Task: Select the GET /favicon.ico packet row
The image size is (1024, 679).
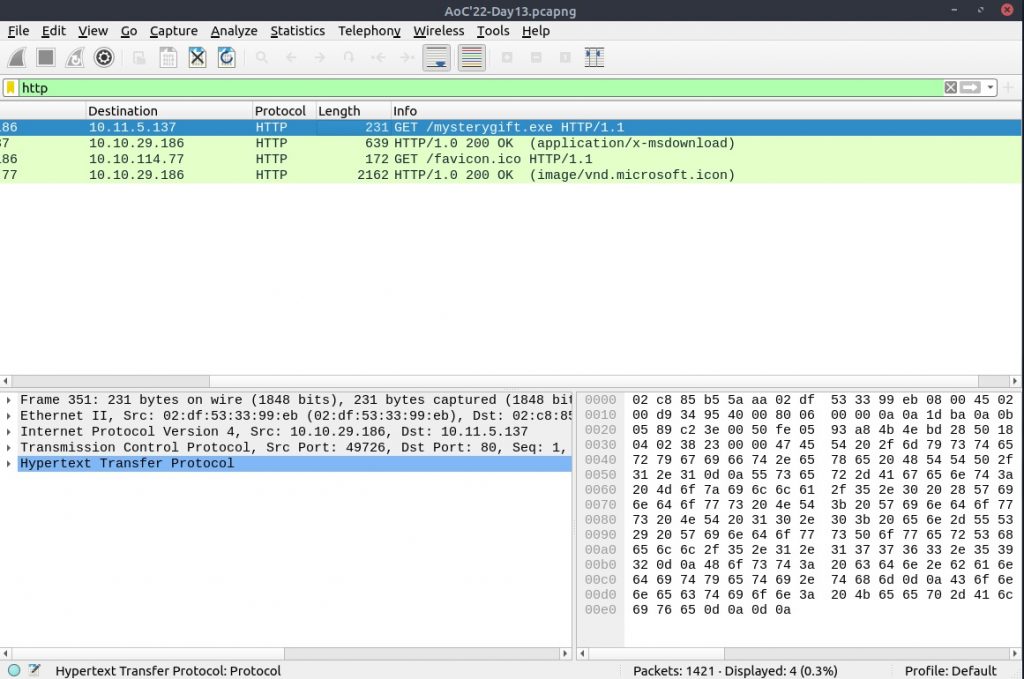Action: pos(492,159)
